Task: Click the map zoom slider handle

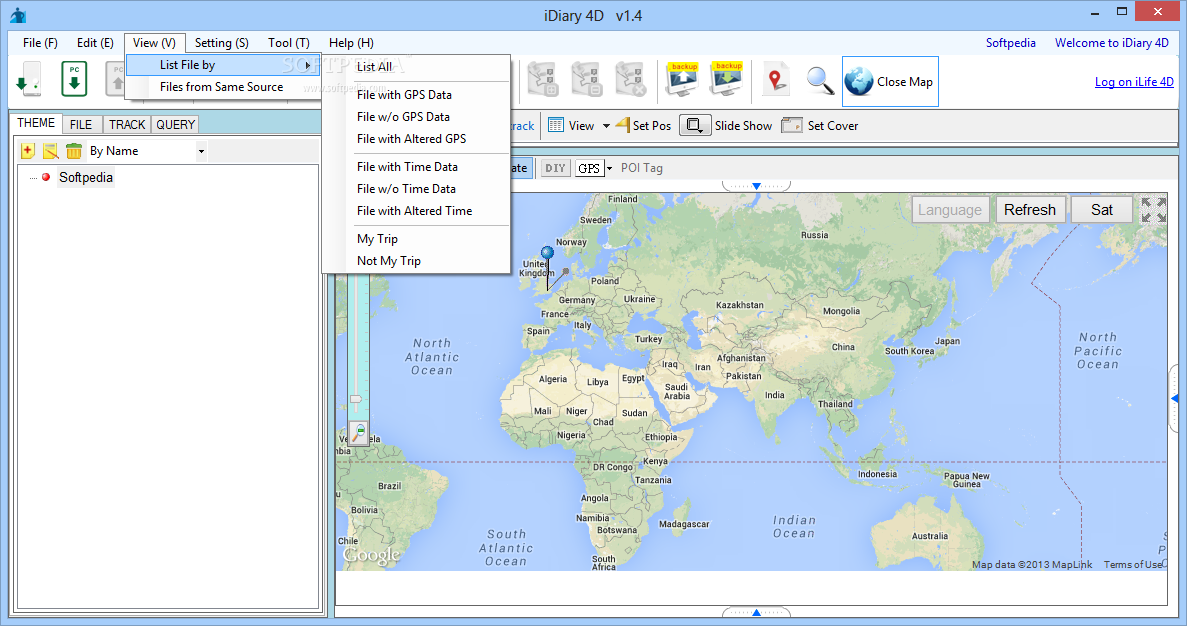Action: tap(356, 399)
